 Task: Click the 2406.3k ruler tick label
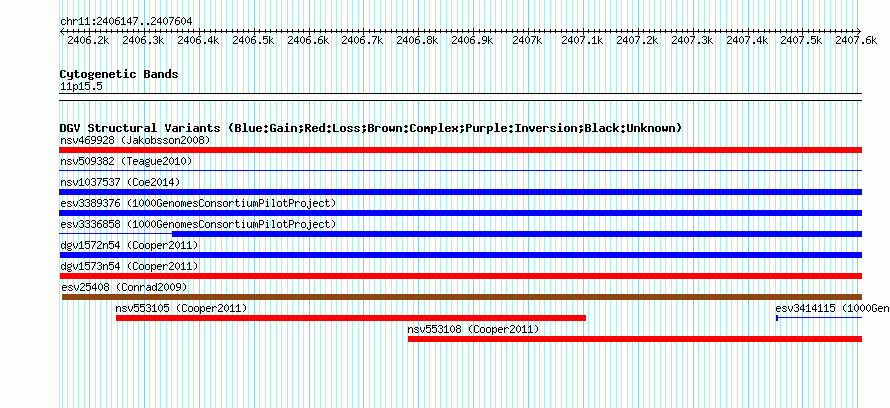click(x=143, y=40)
